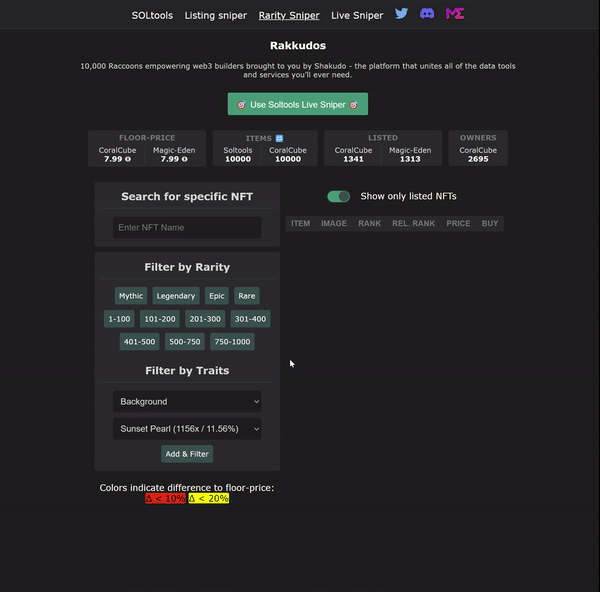Image resolution: width=600 pixels, height=592 pixels.
Task: Expand the Background trait category dropdown
Action: (x=187, y=402)
